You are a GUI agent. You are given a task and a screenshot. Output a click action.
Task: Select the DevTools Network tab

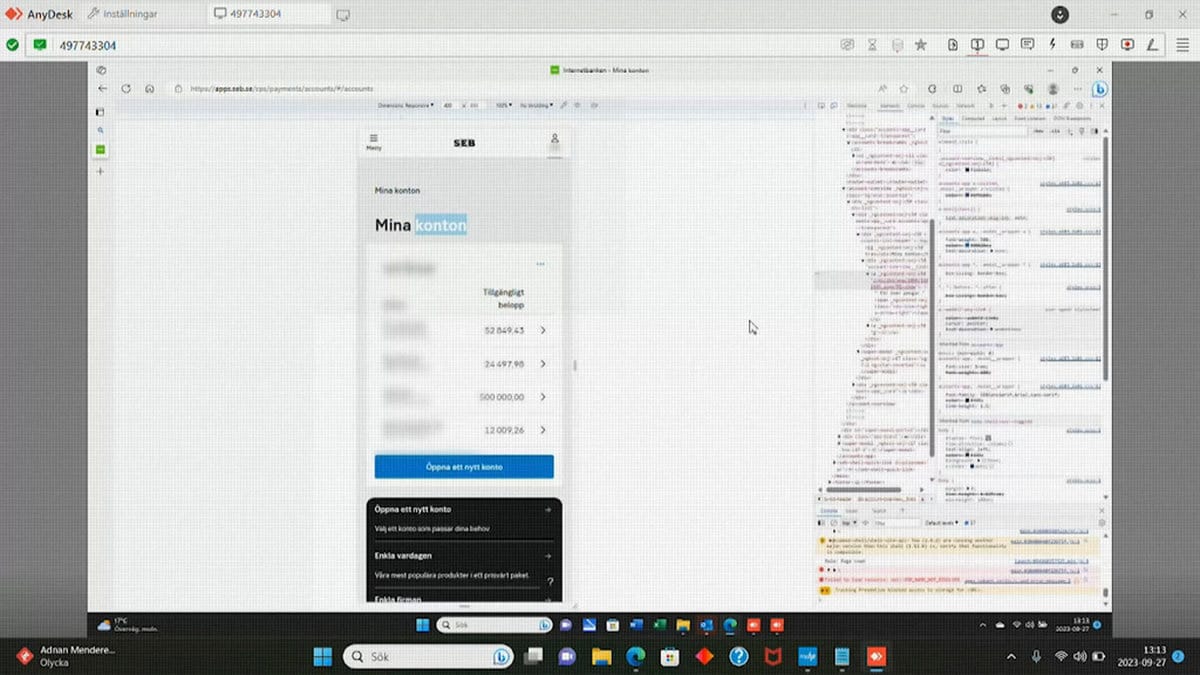[x=966, y=104]
